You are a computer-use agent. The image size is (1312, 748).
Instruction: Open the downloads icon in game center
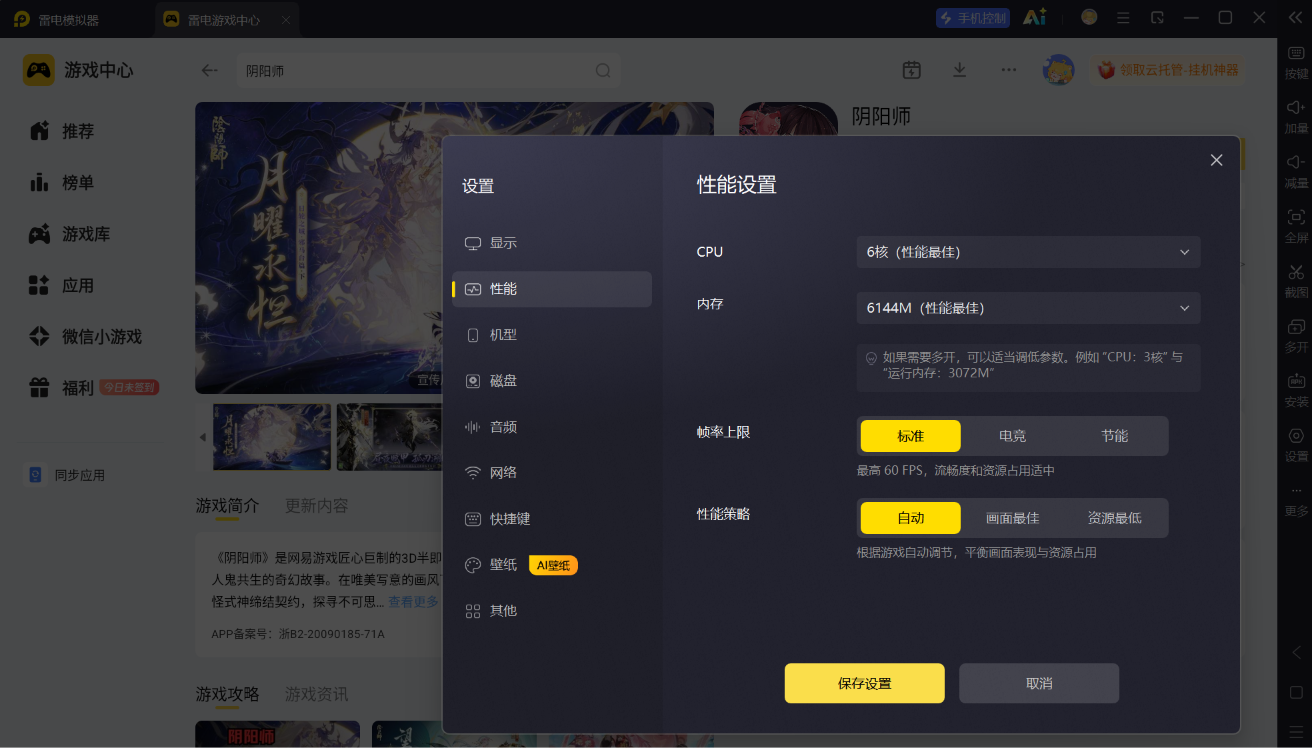959,70
